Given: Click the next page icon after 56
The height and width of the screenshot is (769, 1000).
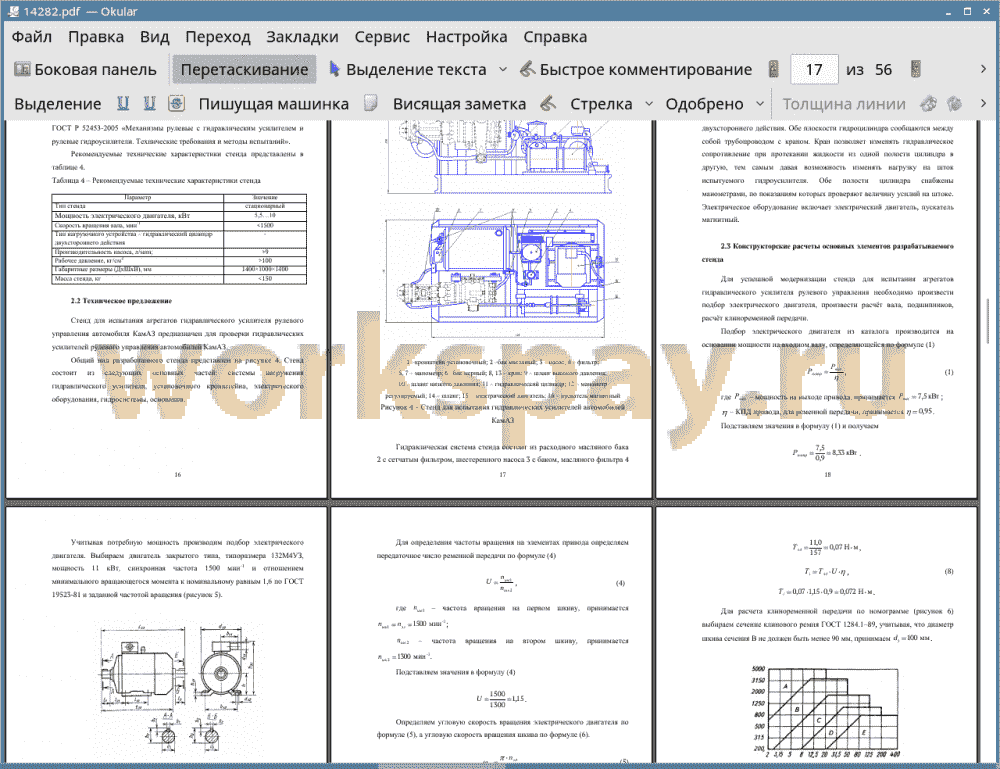Looking at the screenshot, I should pyautogui.click(x=916, y=70).
